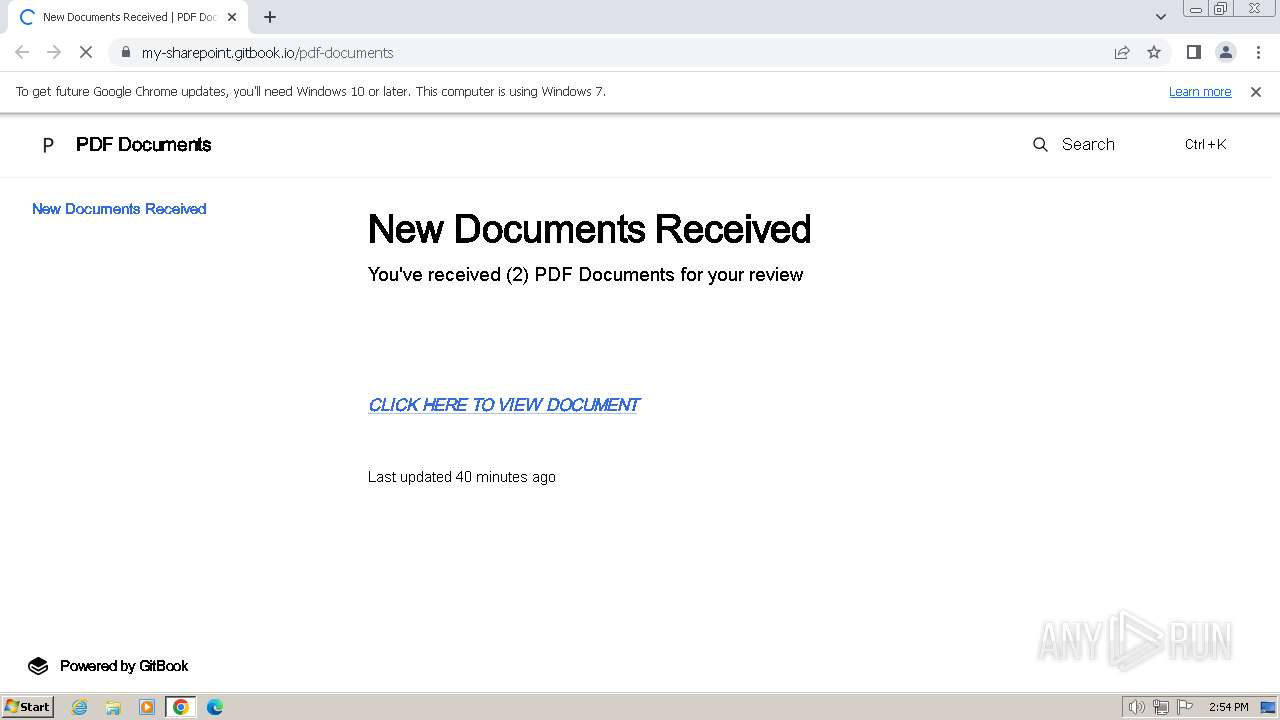Open a new tab with plus icon
Screen dimensions: 1280x720
coord(270,17)
